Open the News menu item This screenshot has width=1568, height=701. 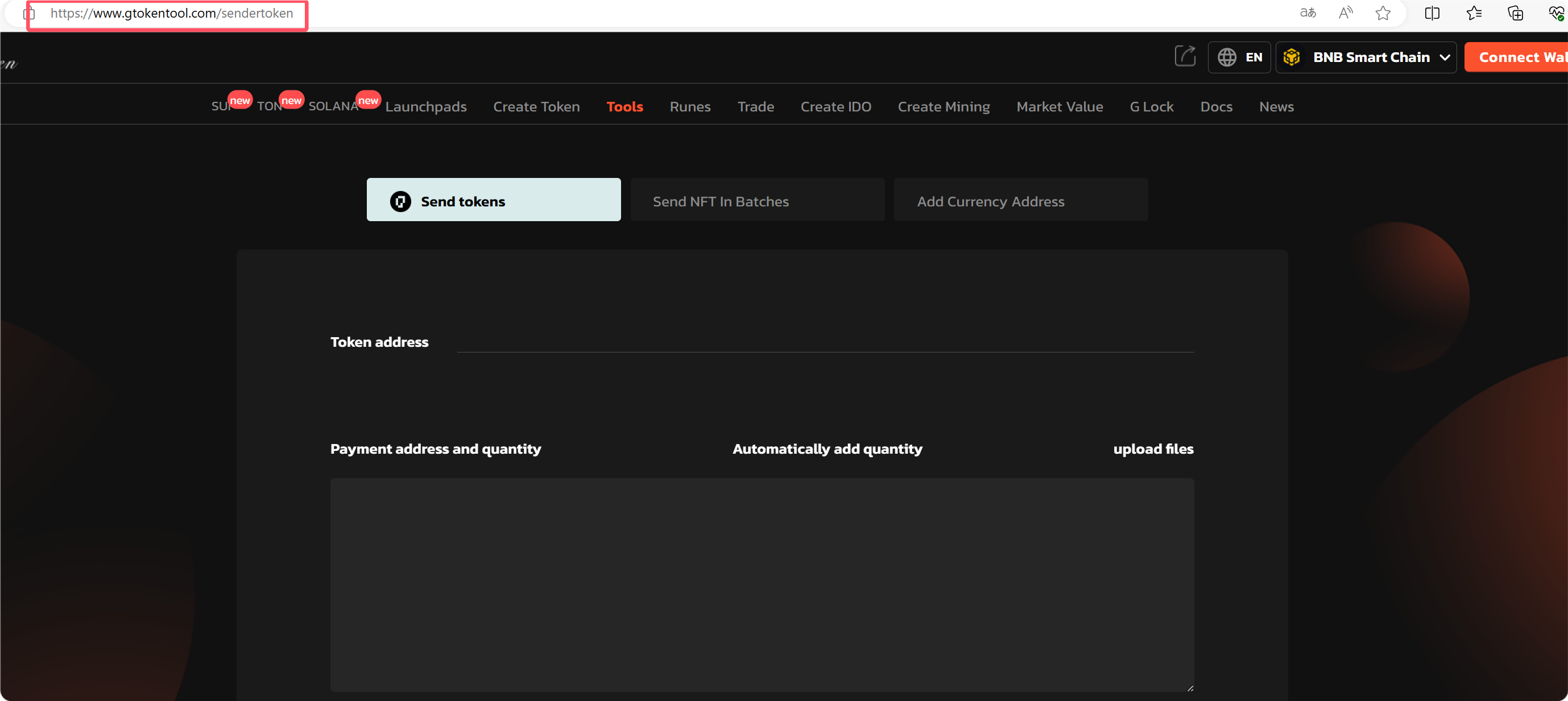coord(1276,106)
